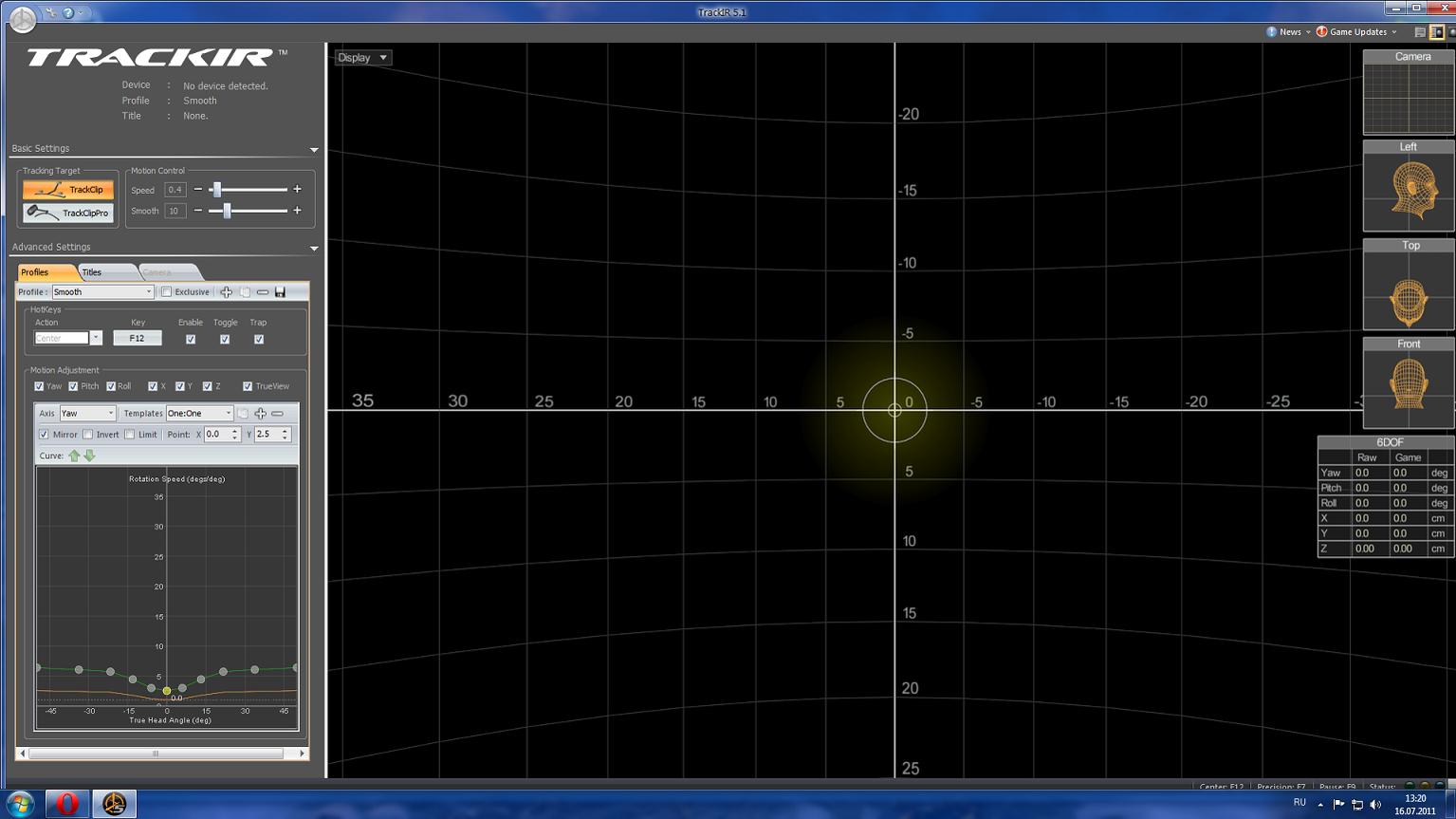Open the TrackIR application orb menu
This screenshot has width=1456, height=819.
point(22,18)
